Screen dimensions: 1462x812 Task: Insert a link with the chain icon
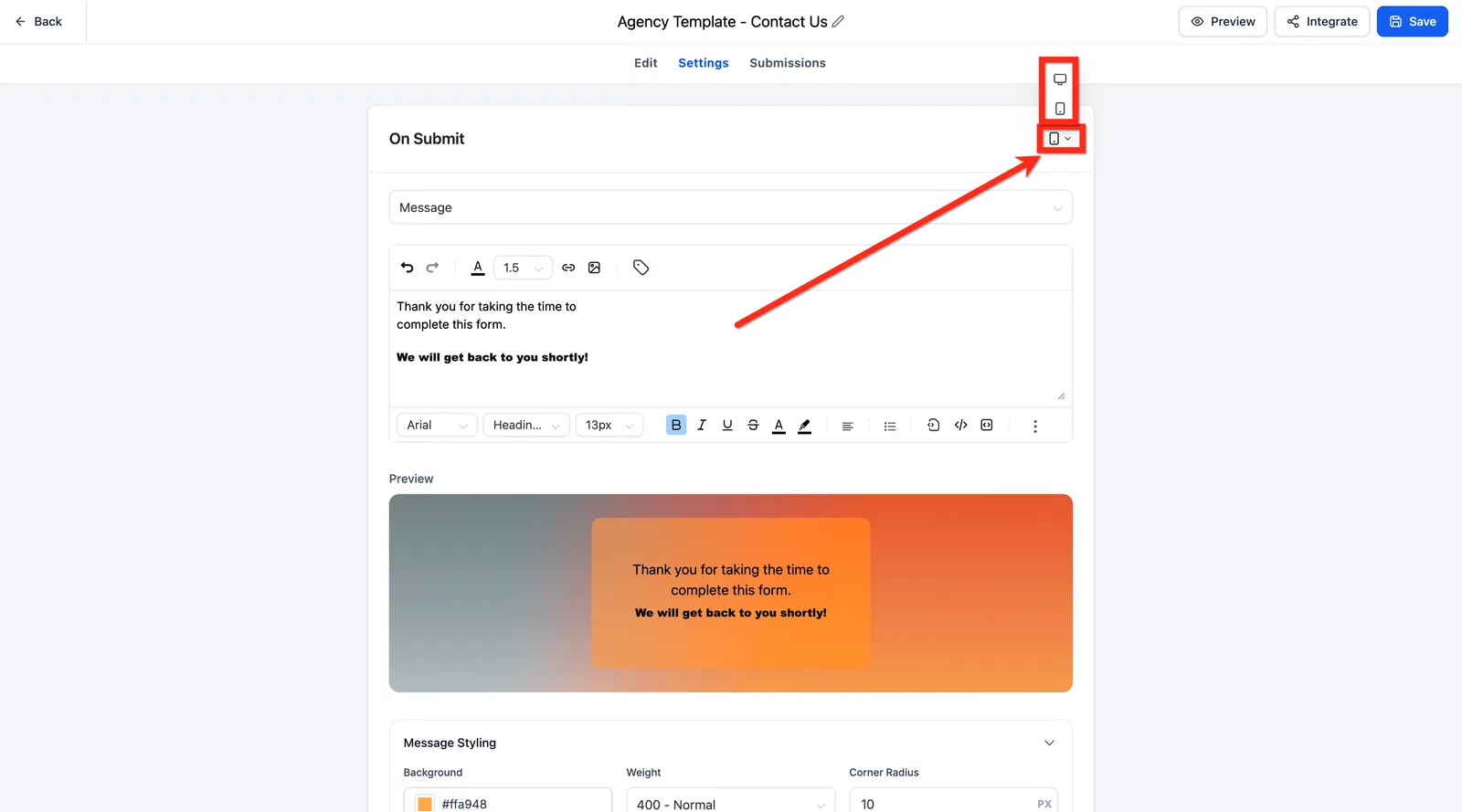(x=568, y=268)
